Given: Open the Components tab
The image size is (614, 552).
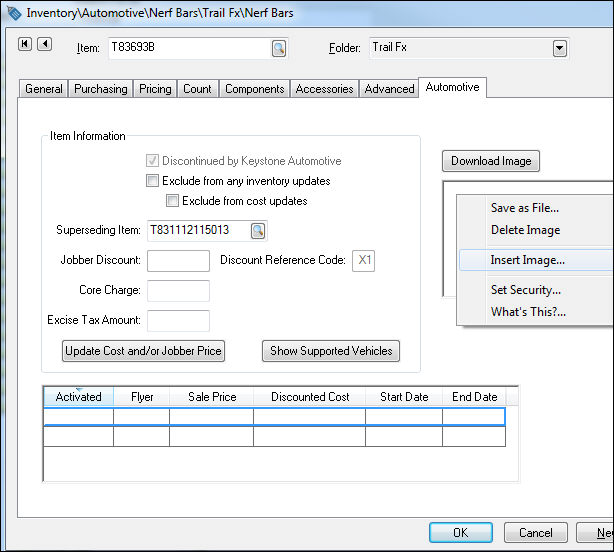Looking at the screenshot, I should pos(255,89).
